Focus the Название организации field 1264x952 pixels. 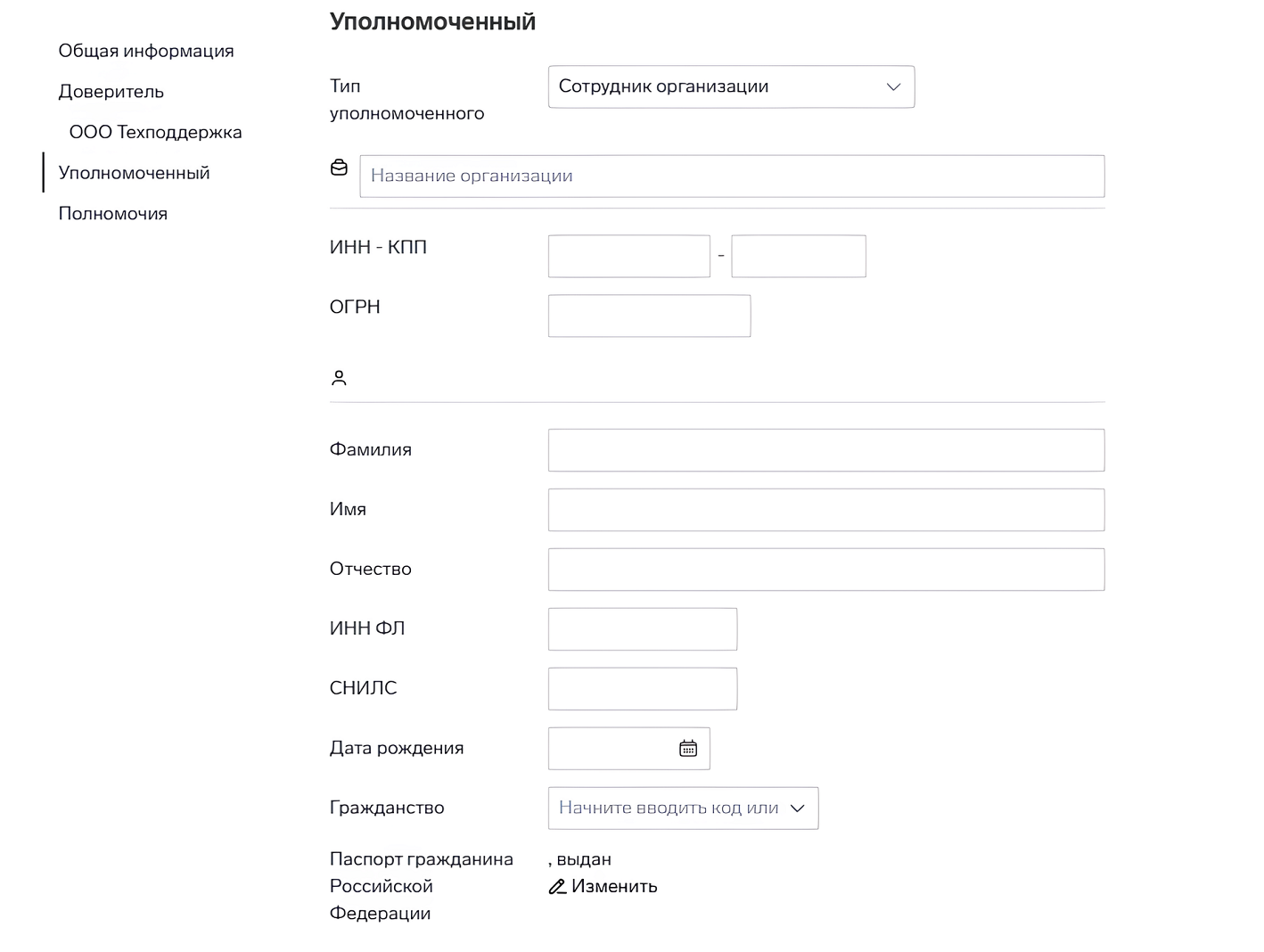(x=732, y=176)
